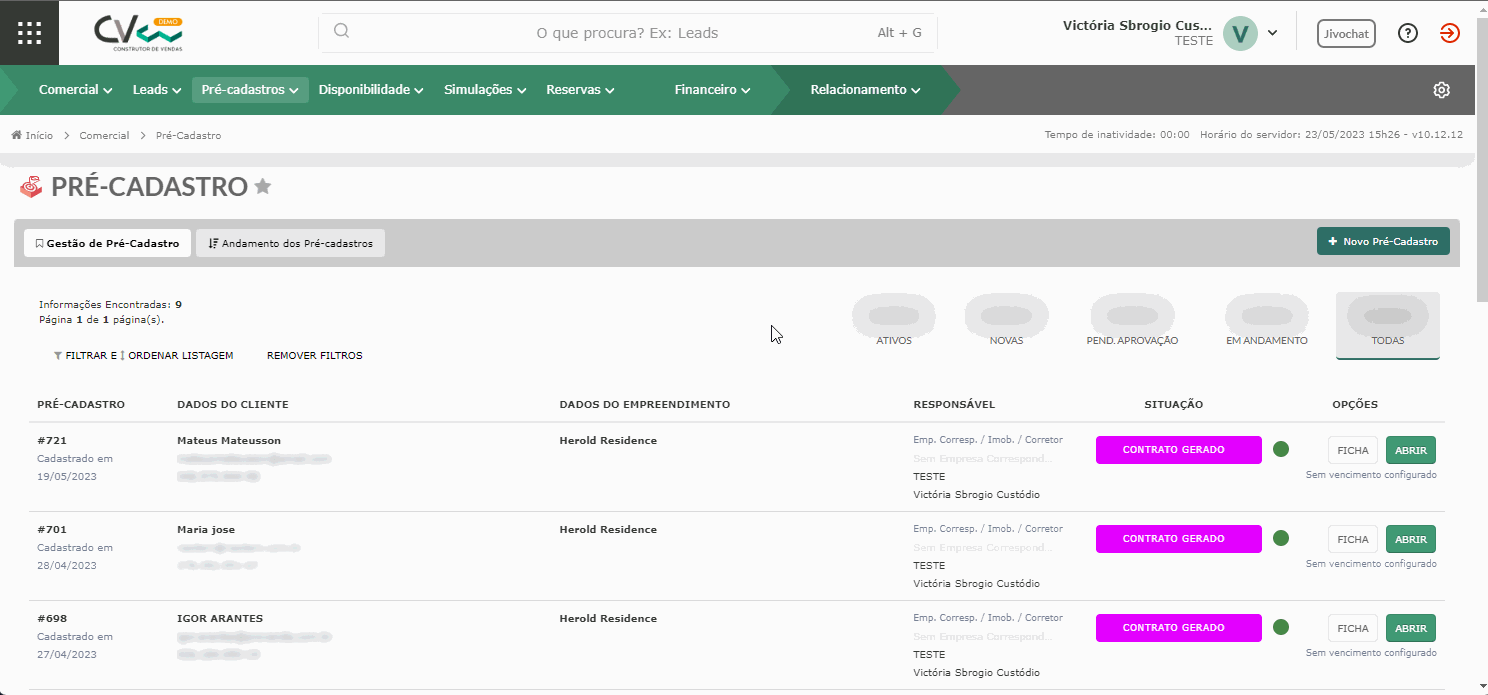Click CONTRATO GERADO status for #698
The width and height of the screenshot is (1488, 695).
(x=1179, y=628)
